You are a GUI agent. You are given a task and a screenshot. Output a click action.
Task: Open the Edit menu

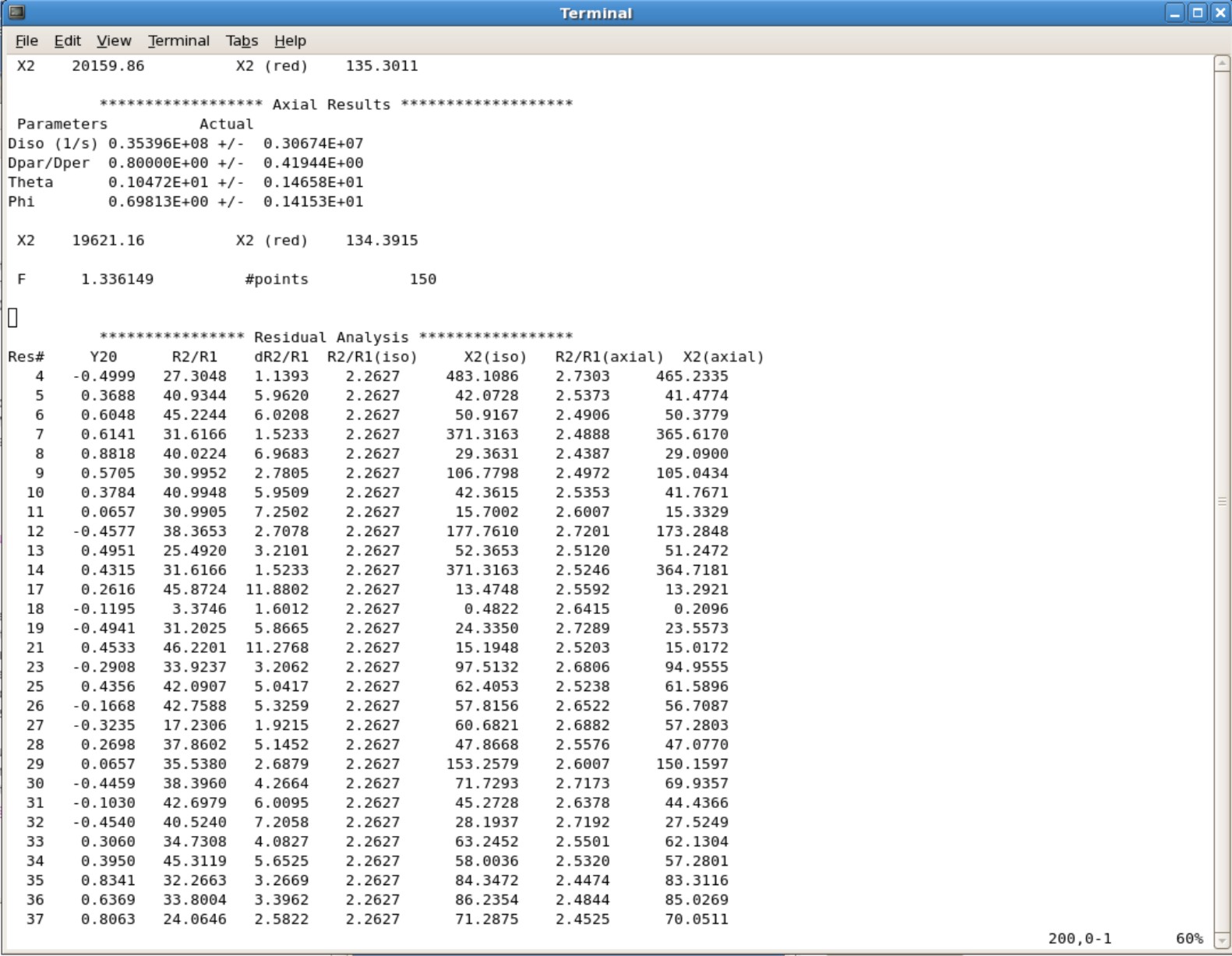tap(67, 41)
